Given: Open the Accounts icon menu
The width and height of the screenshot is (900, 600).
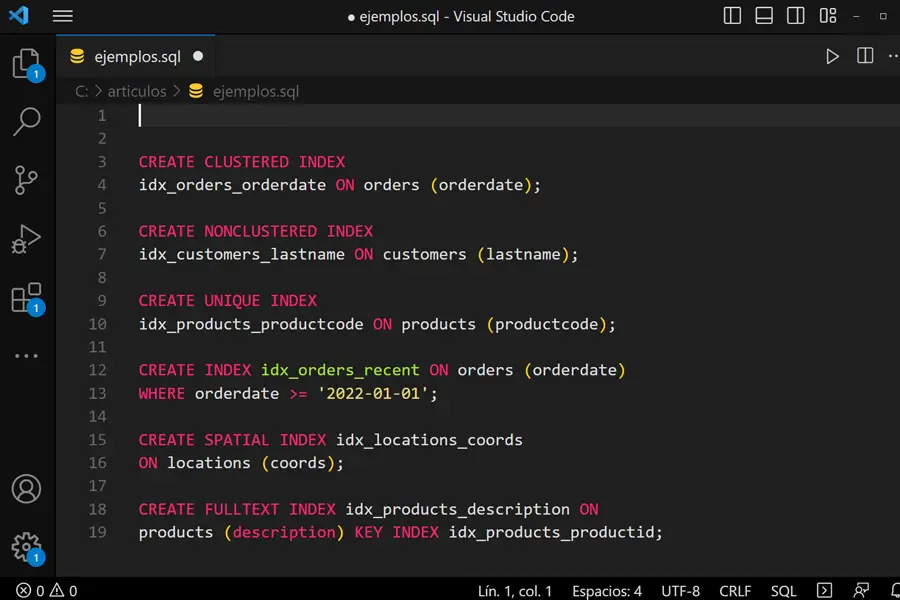Looking at the screenshot, I should pos(26,489).
